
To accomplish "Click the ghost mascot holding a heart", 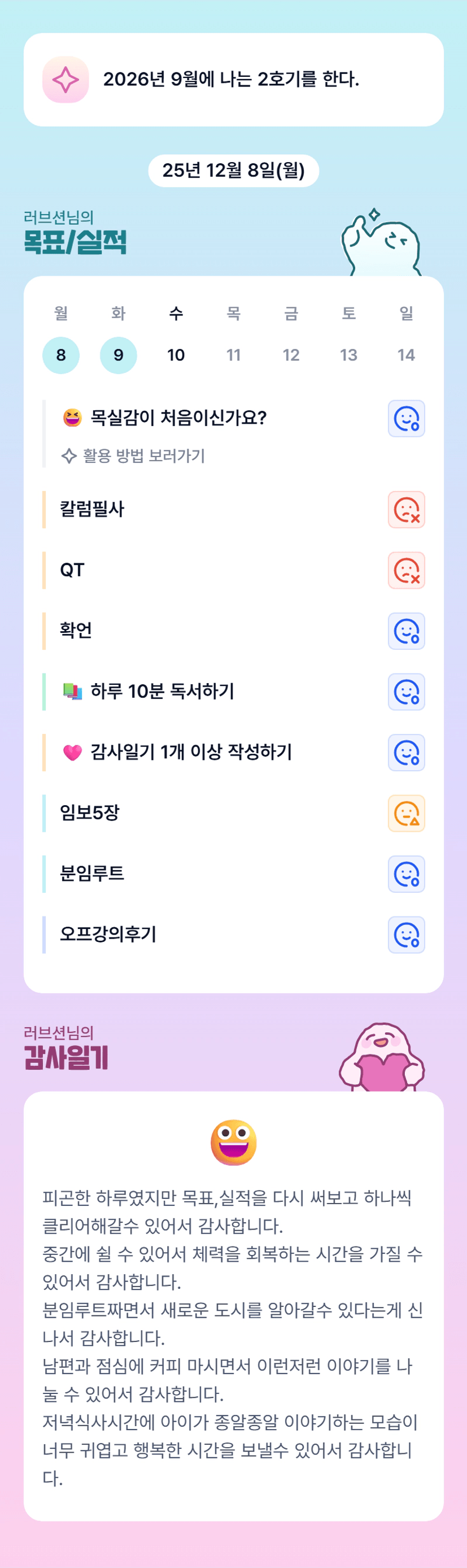I will (x=382, y=1058).
